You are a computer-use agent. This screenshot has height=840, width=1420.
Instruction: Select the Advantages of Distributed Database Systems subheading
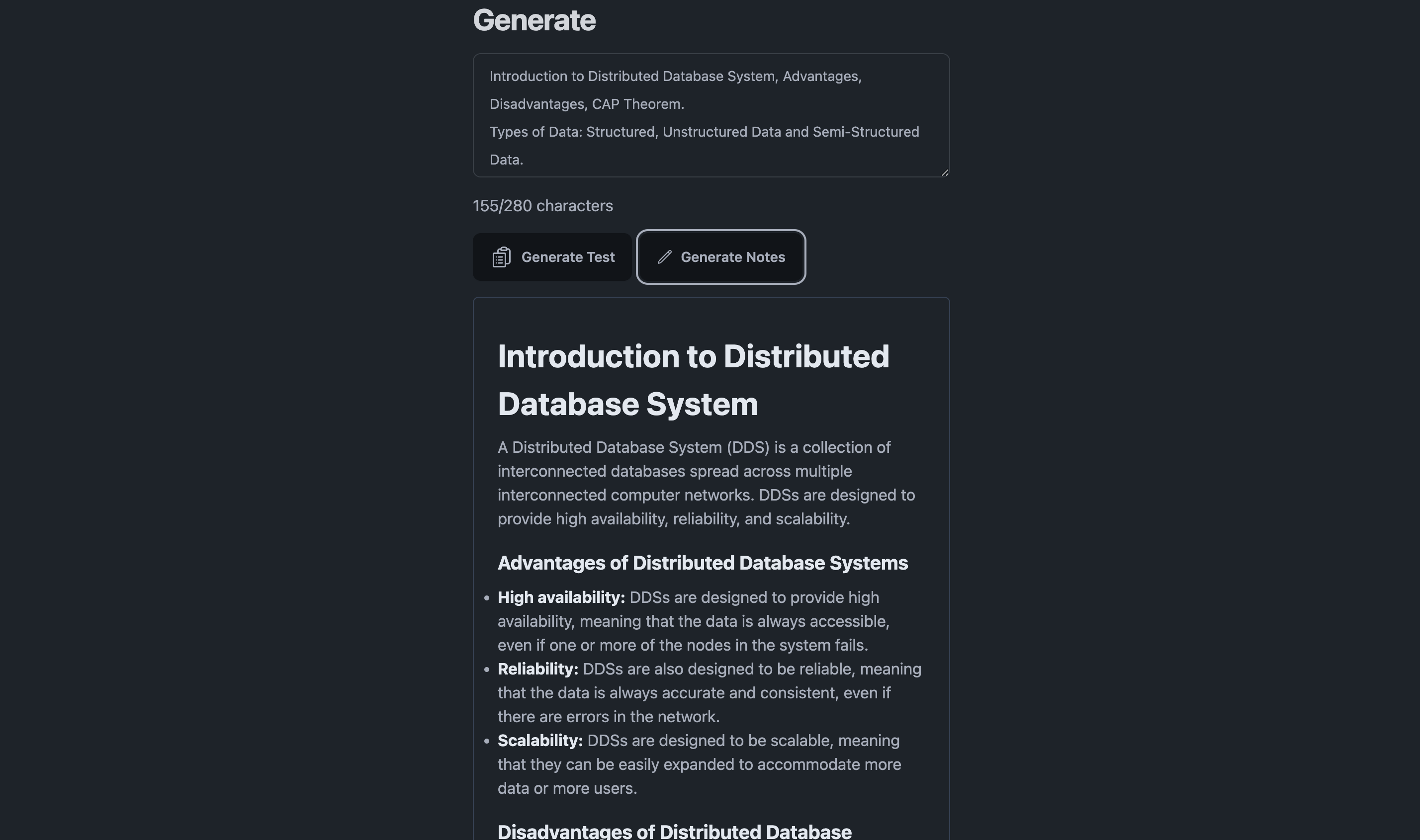(x=702, y=563)
